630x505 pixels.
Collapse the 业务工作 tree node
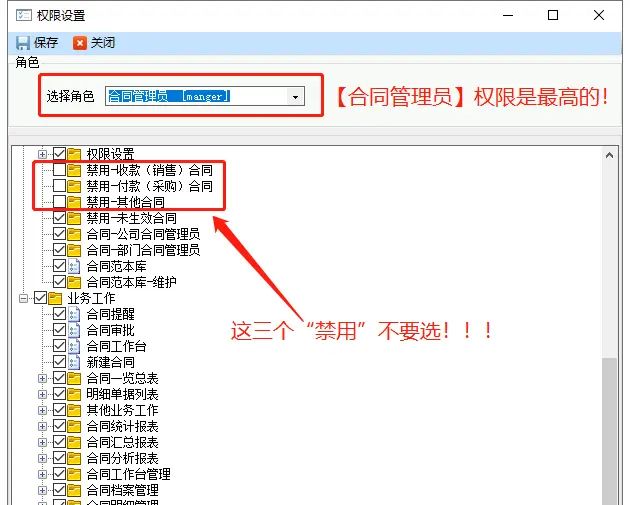pos(24,299)
